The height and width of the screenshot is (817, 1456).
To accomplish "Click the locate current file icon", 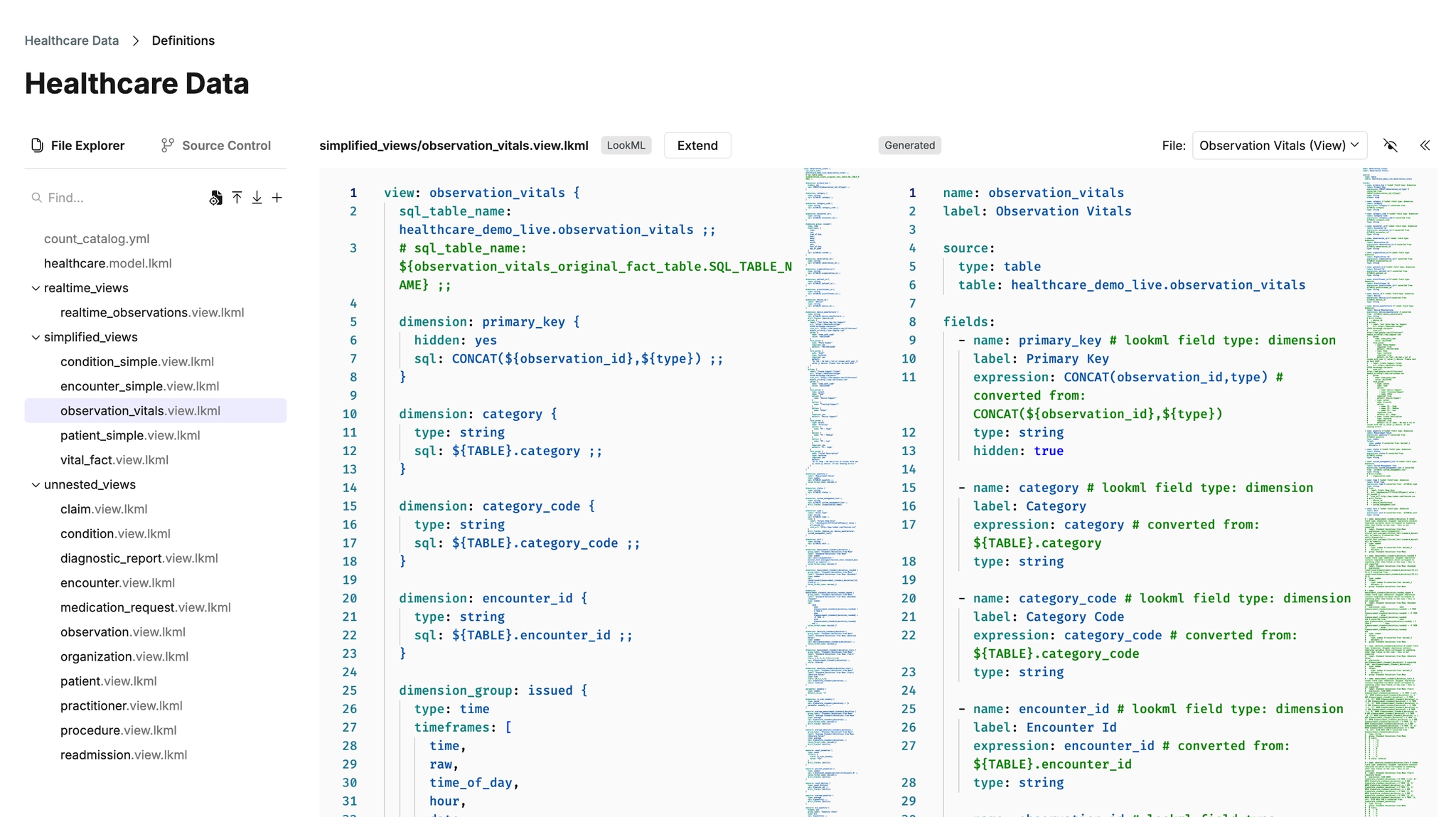I will tap(215, 198).
